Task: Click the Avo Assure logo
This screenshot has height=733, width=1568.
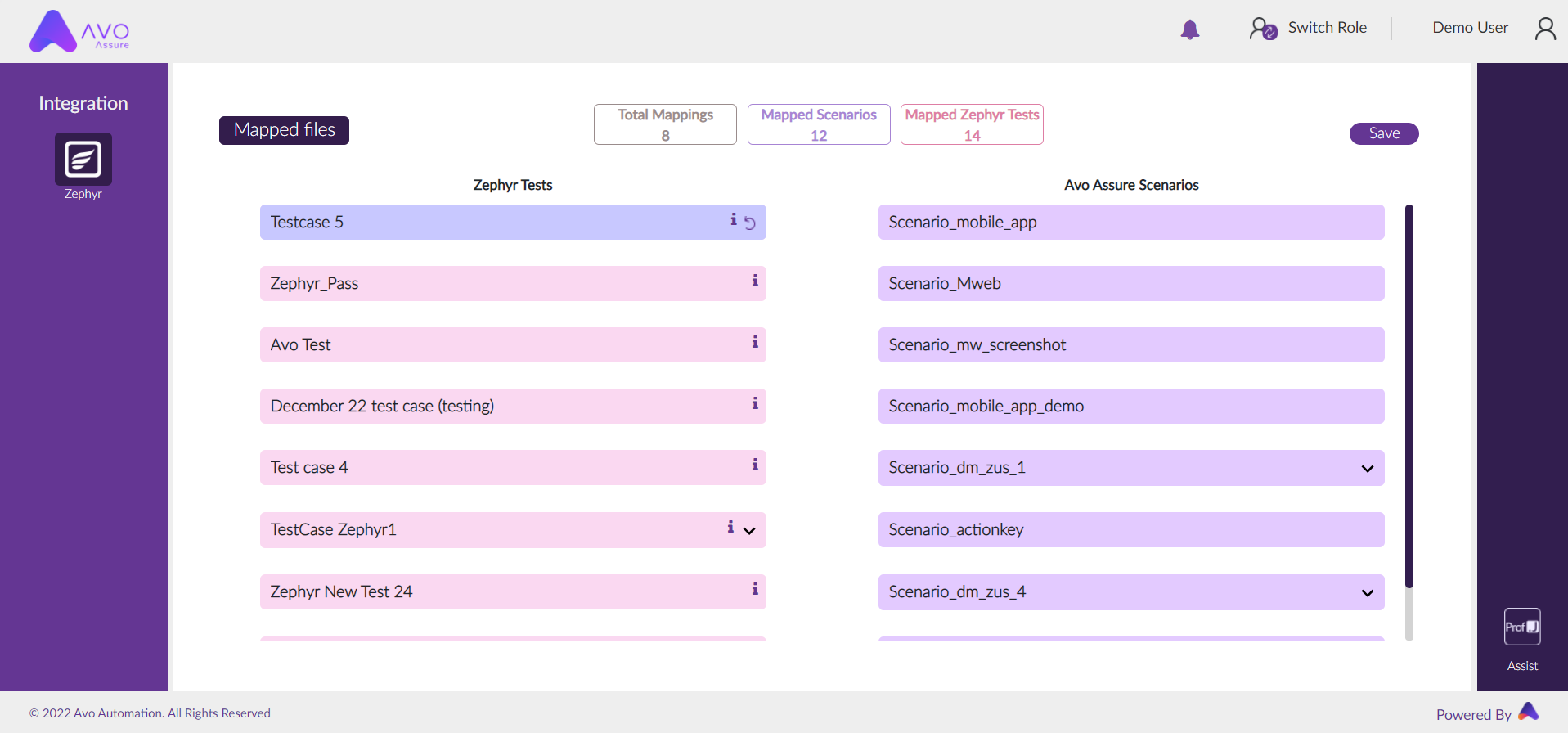Action: click(x=79, y=32)
